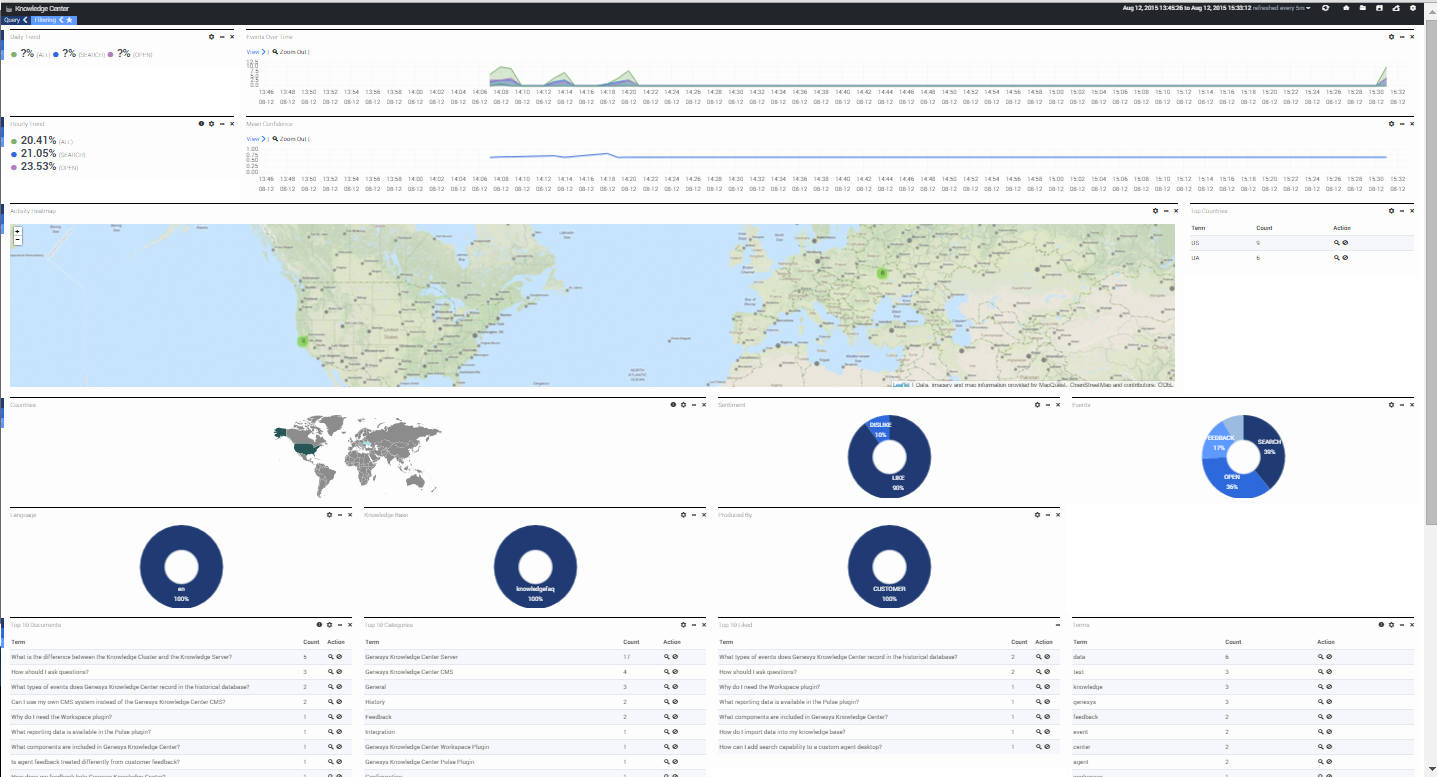The image size is (1437, 777).
Task: Click magnifier filter icon for US row
Action: [x=1336, y=243]
